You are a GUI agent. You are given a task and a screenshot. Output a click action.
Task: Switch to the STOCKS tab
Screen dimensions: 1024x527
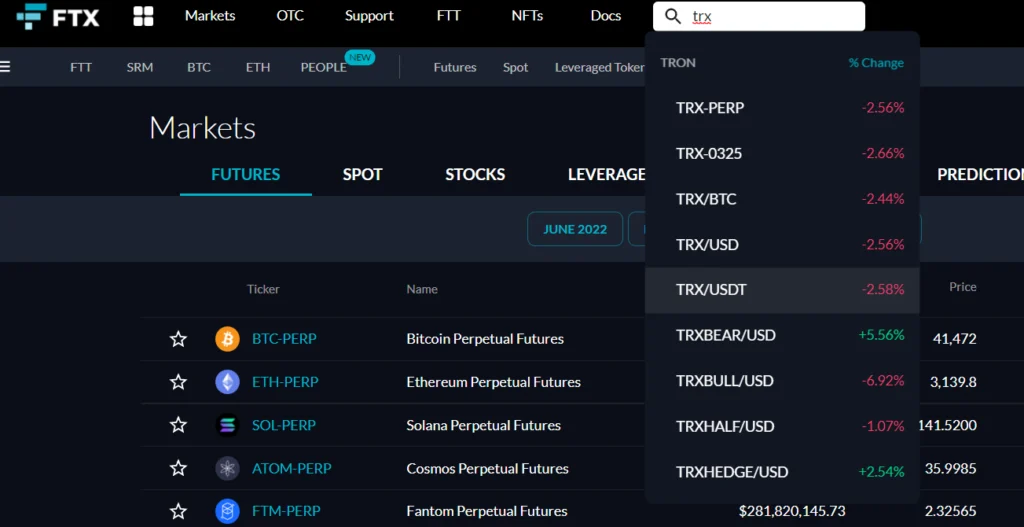point(475,174)
